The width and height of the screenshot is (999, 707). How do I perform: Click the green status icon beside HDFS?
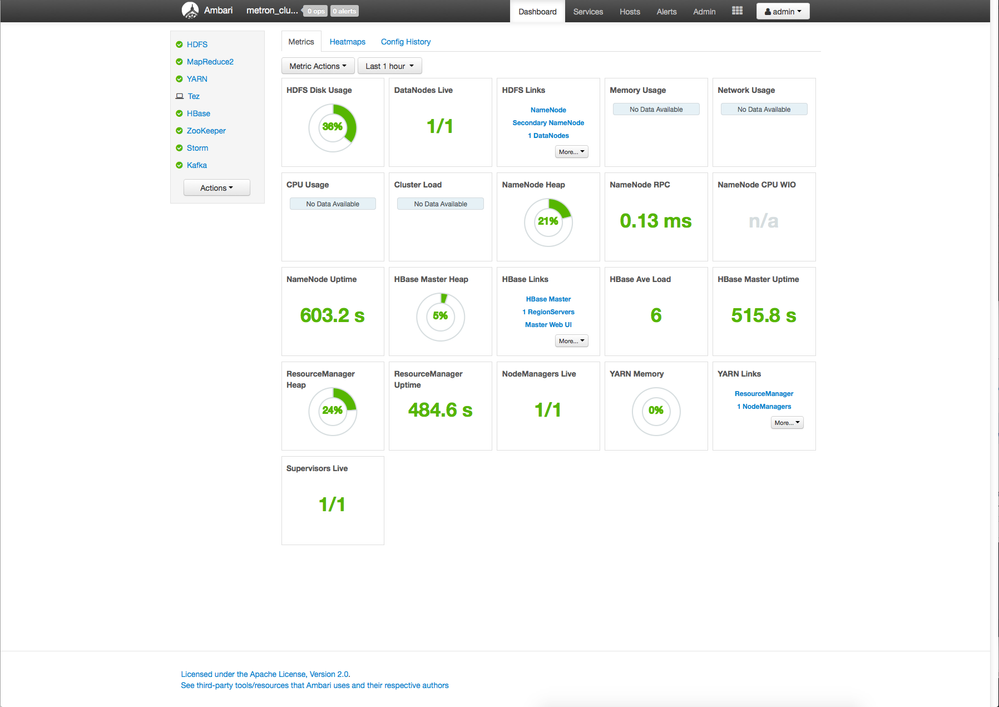click(x=180, y=44)
